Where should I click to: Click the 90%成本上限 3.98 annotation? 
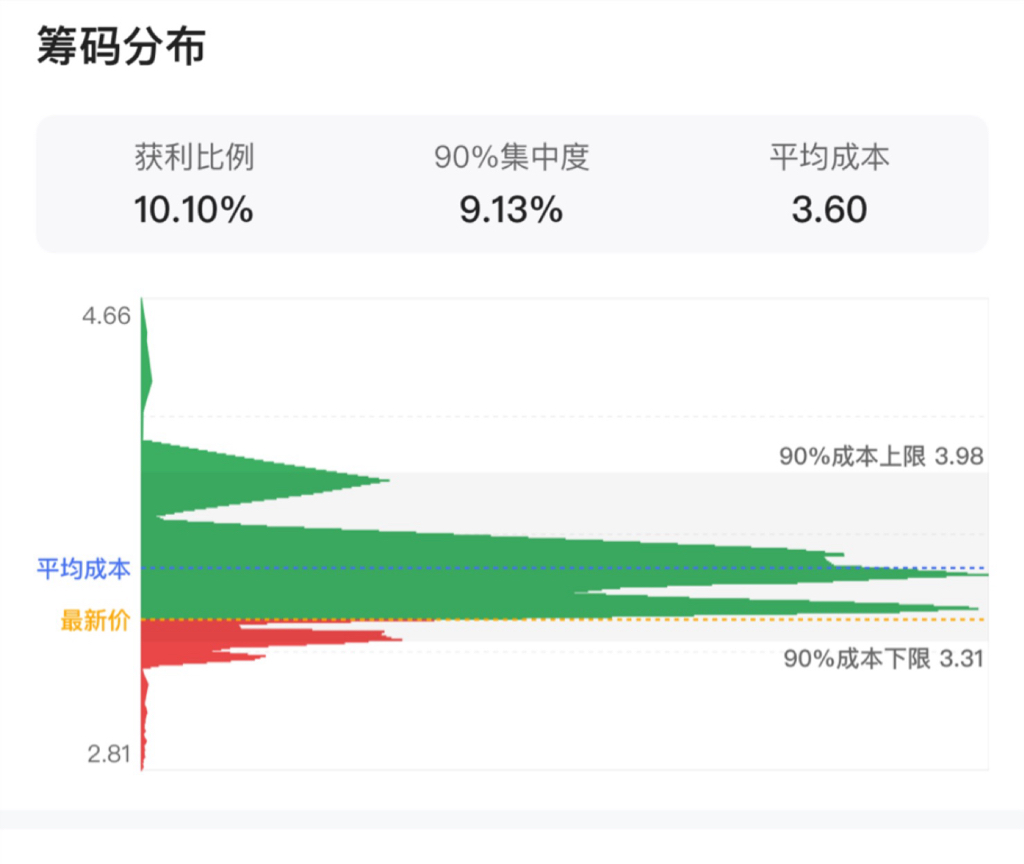point(881,456)
